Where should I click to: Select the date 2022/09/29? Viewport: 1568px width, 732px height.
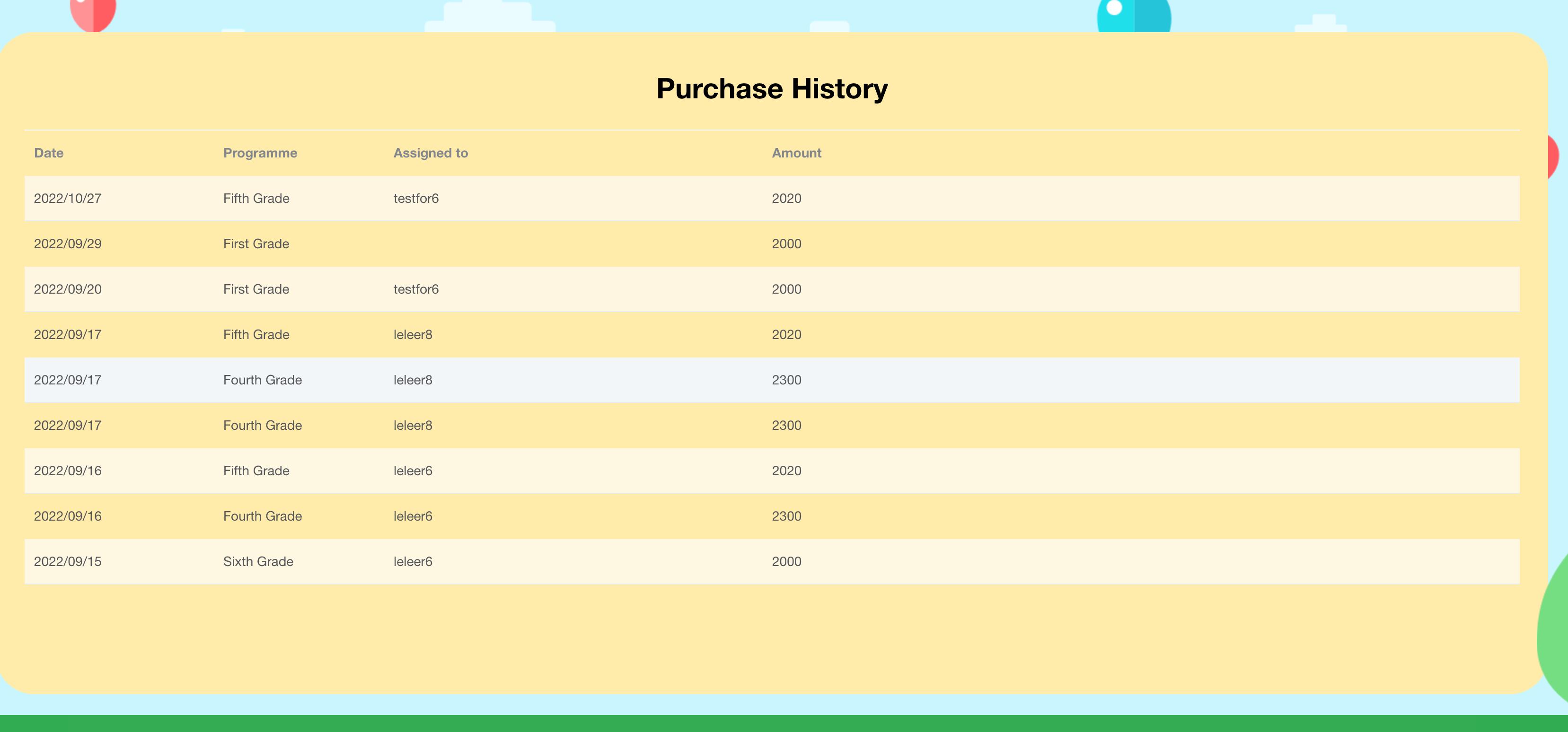[x=68, y=244]
